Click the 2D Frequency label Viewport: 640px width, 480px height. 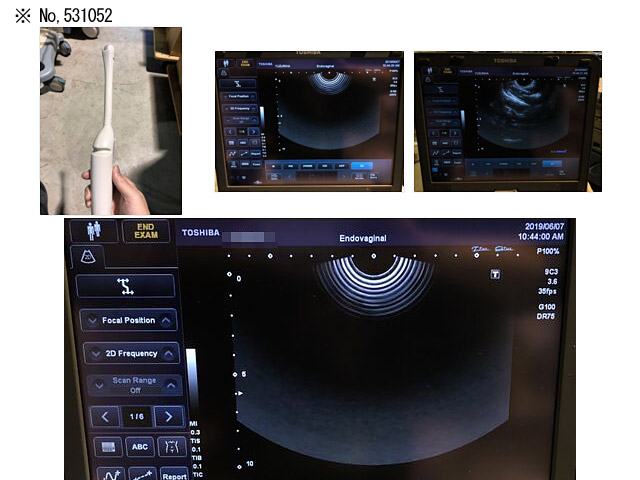click(x=131, y=353)
